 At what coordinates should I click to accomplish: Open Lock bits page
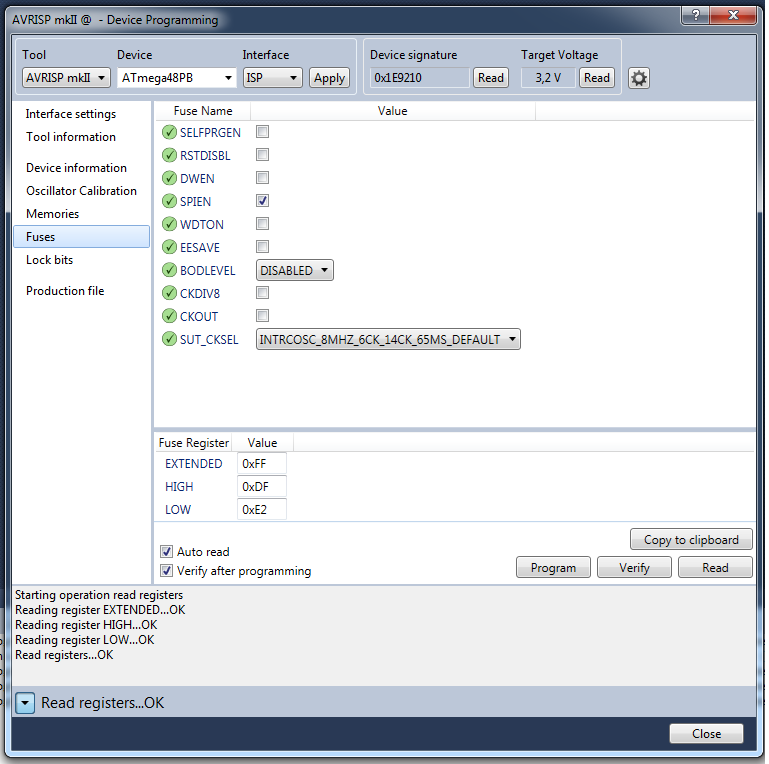[50, 260]
